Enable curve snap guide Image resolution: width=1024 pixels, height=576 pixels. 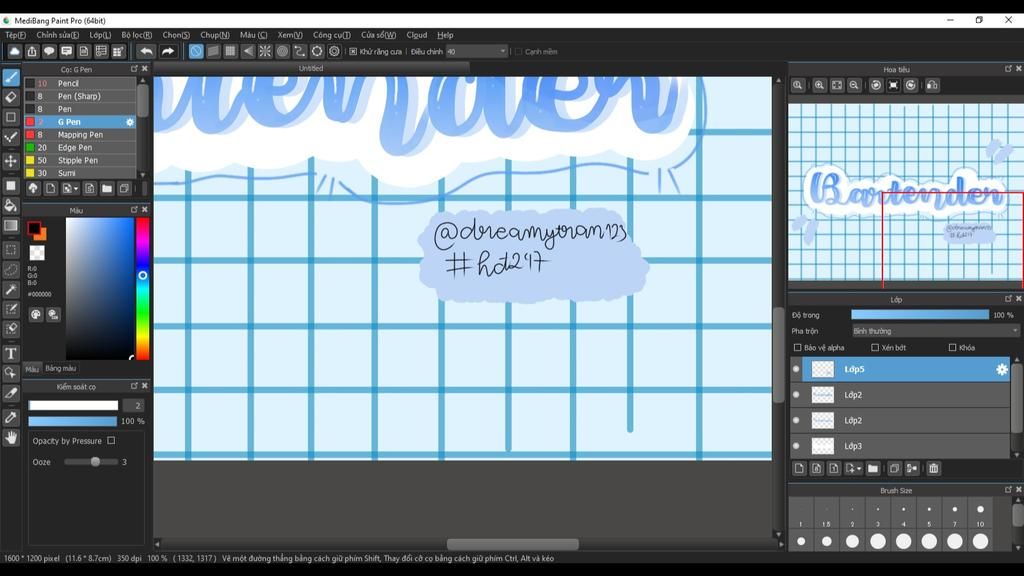(x=300, y=52)
